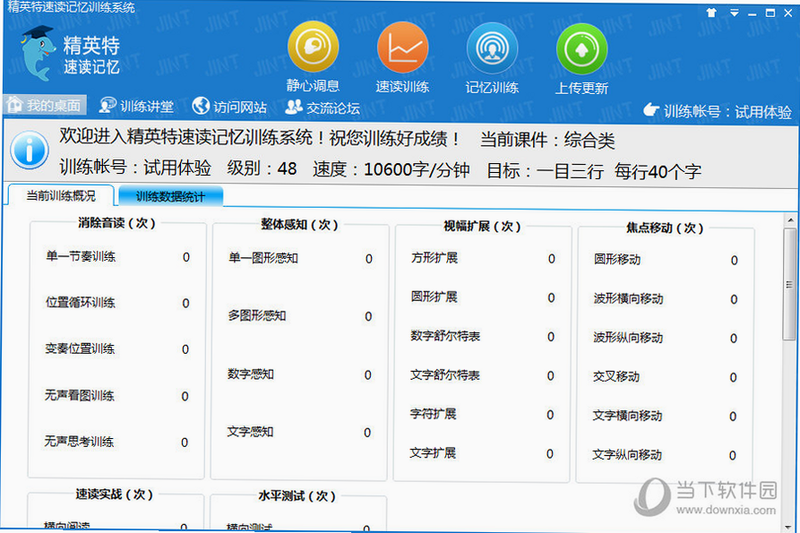Viewport: 800px width, 533px height.
Task: Click the 级别：48 level text
Action: [262, 168]
